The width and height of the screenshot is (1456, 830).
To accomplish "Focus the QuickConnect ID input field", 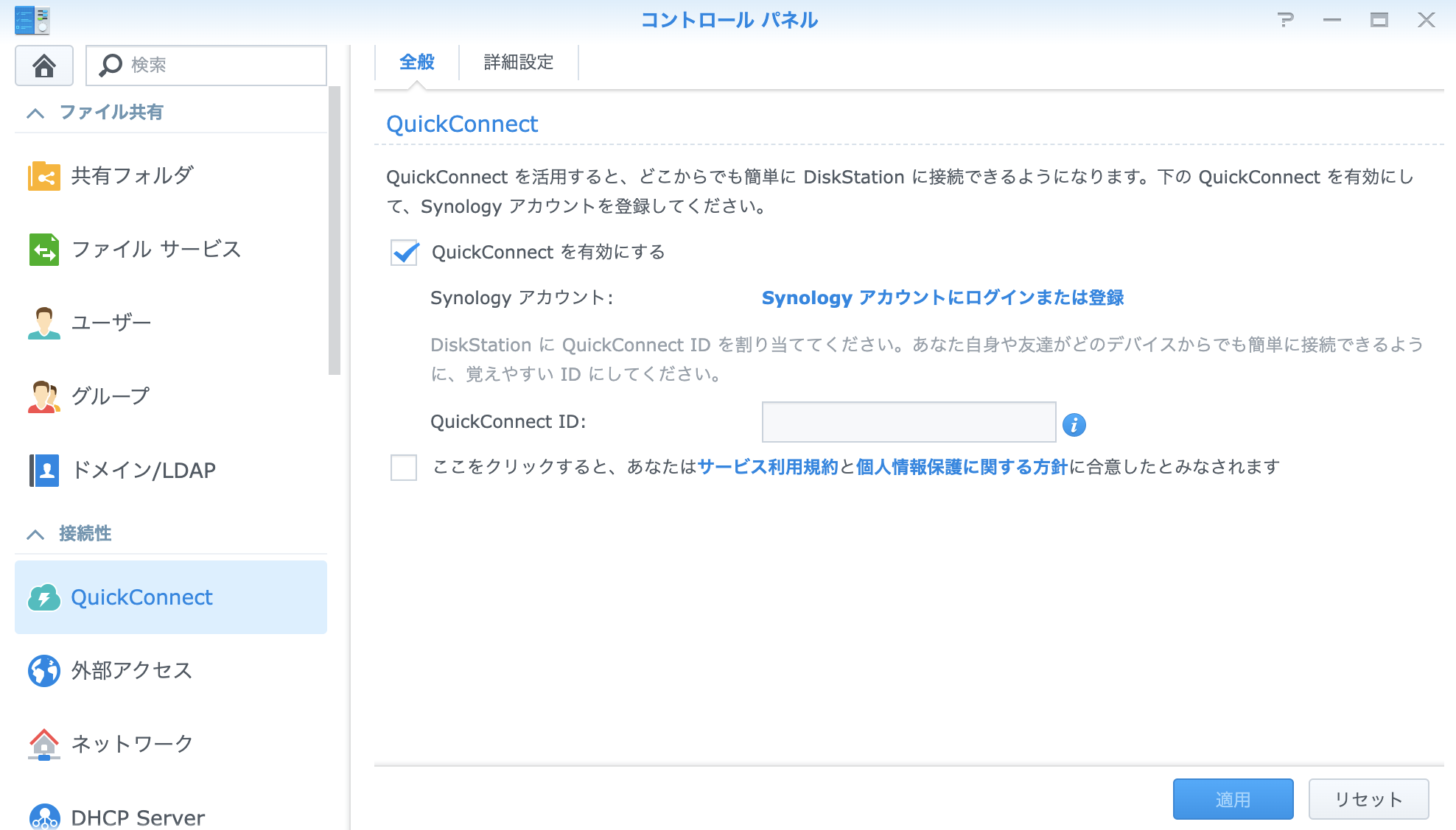I will click(x=909, y=422).
